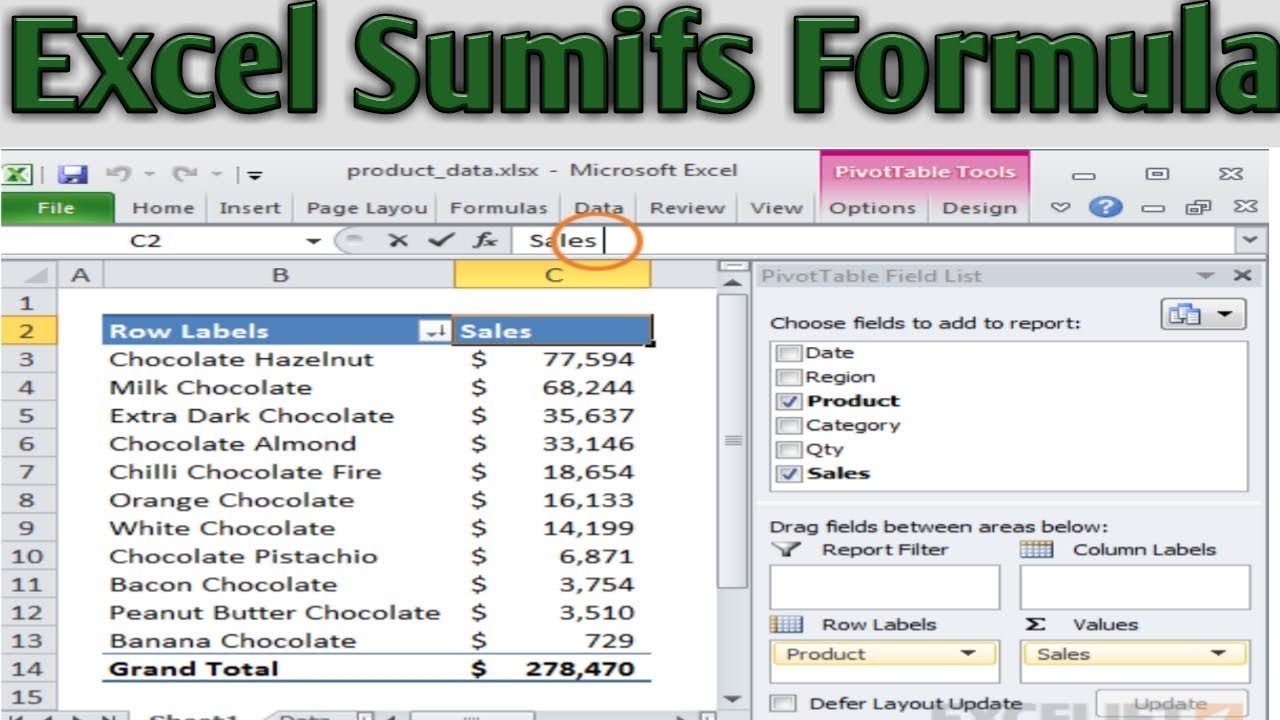Minimize the ribbon with the caret icon

pos(1061,207)
